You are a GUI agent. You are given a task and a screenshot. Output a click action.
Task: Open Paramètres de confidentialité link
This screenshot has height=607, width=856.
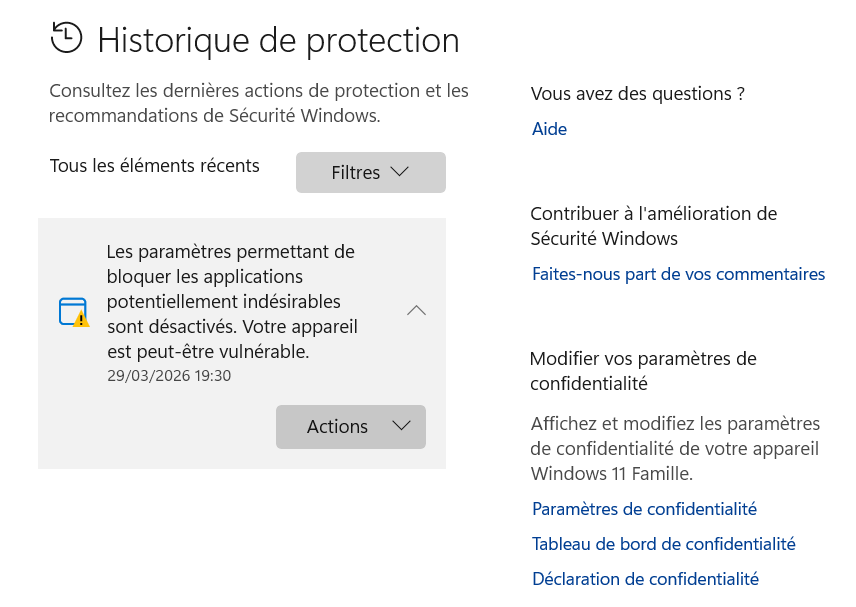click(644, 509)
